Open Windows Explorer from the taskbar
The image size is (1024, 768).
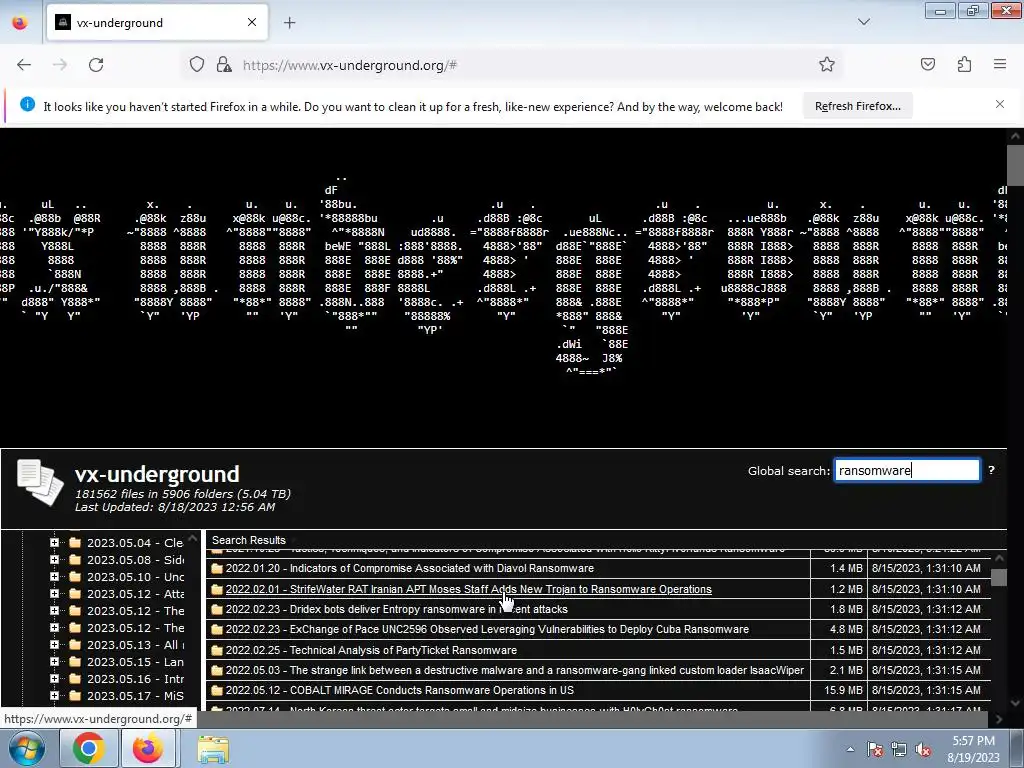tap(213, 750)
